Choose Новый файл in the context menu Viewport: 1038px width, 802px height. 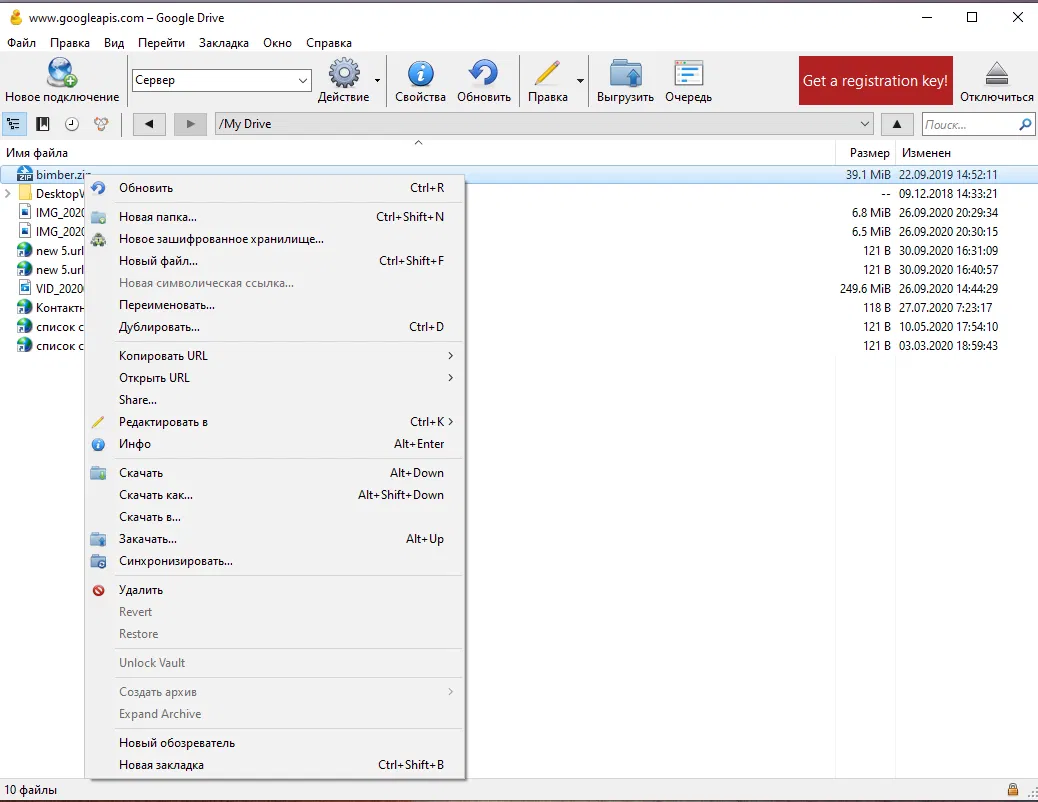tap(275, 261)
